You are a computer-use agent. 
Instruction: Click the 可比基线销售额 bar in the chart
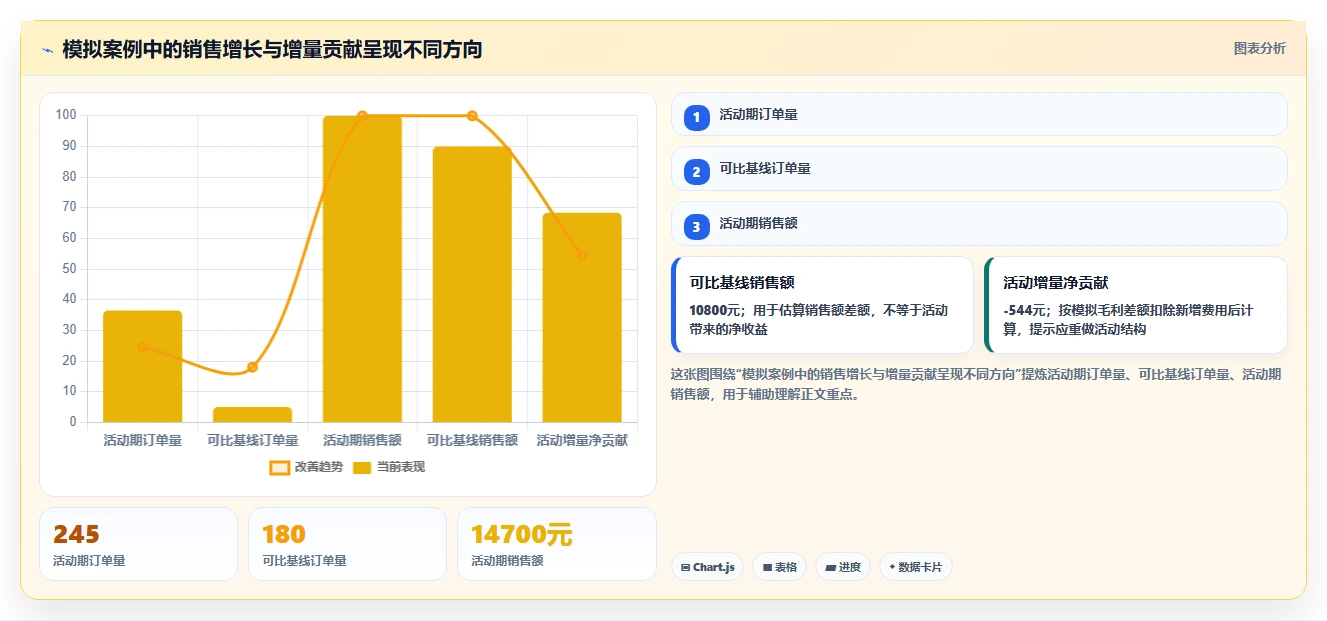point(472,284)
